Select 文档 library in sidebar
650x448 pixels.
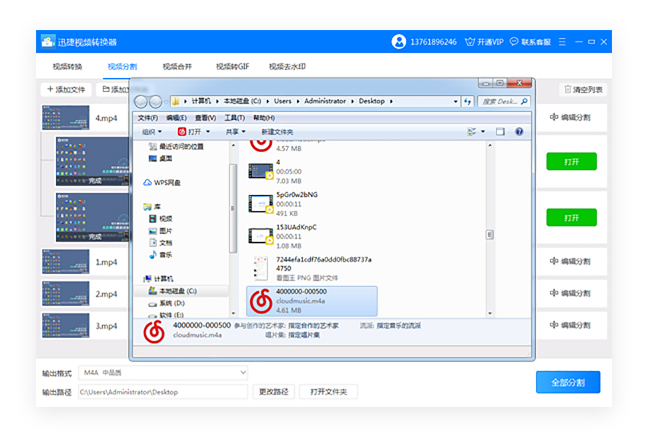(x=160, y=242)
